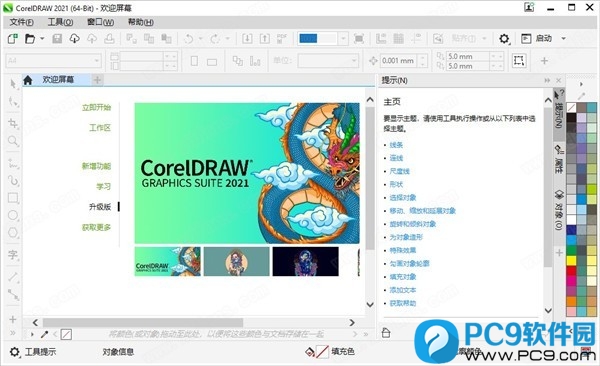This screenshot has height=366, width=600.
Task: Expand the 启动 workspace launcher dropdown
Action: (563, 39)
